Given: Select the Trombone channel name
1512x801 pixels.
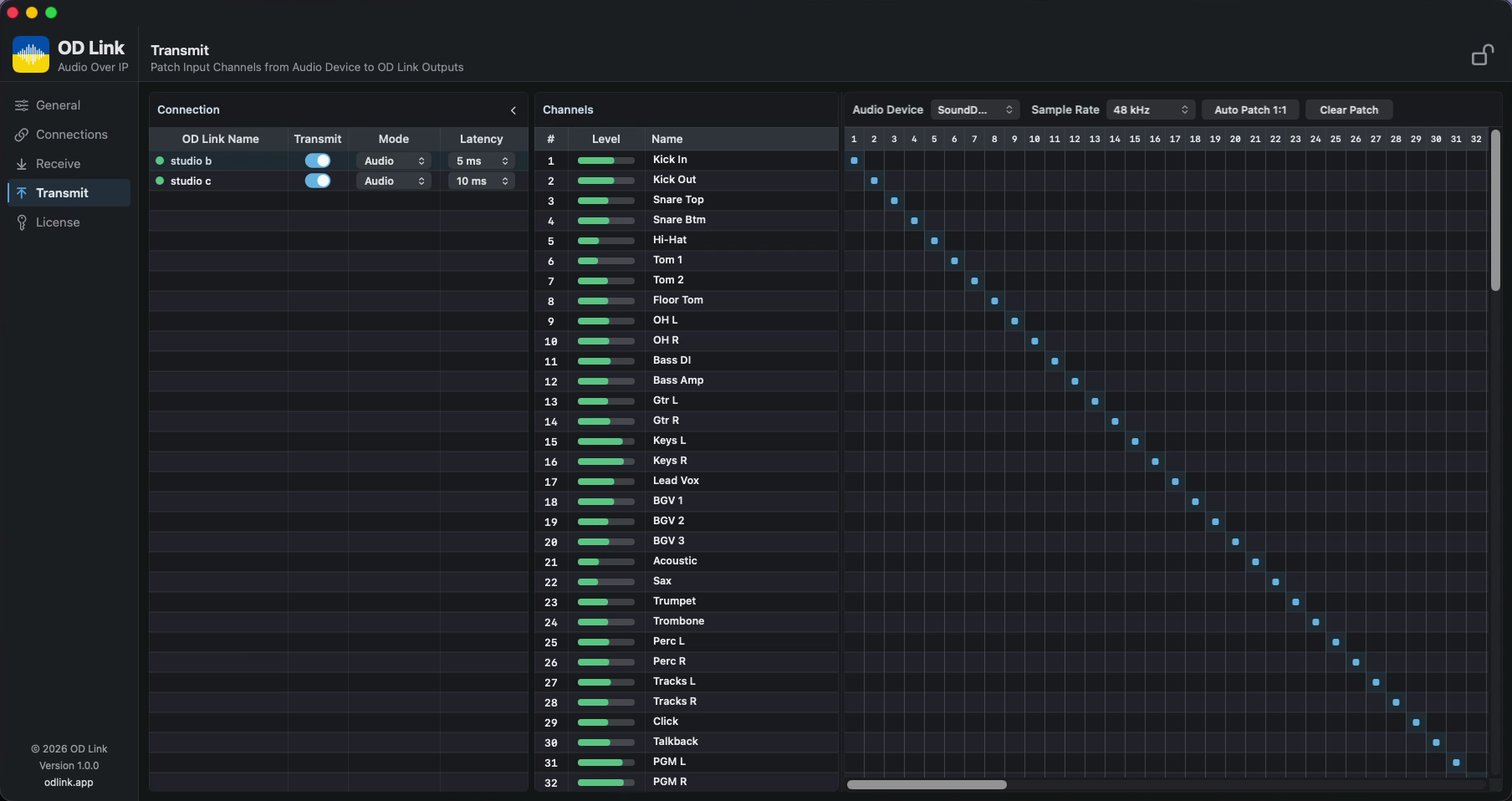Looking at the screenshot, I should point(678,621).
